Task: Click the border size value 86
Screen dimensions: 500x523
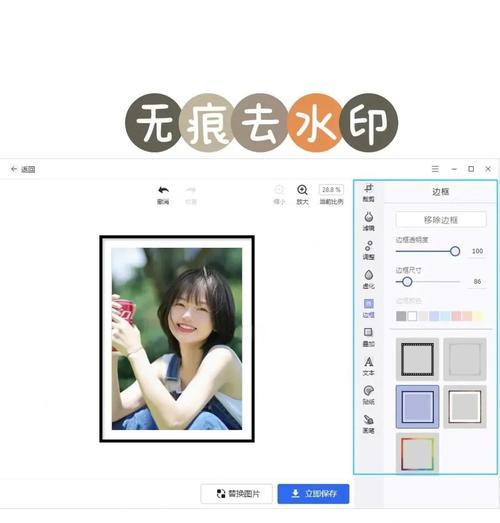Action: pos(477,282)
